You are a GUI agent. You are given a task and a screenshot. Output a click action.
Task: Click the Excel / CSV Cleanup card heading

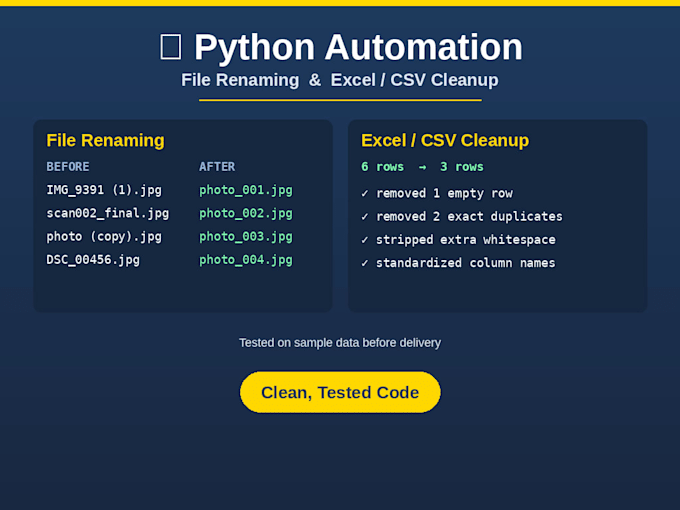click(445, 141)
